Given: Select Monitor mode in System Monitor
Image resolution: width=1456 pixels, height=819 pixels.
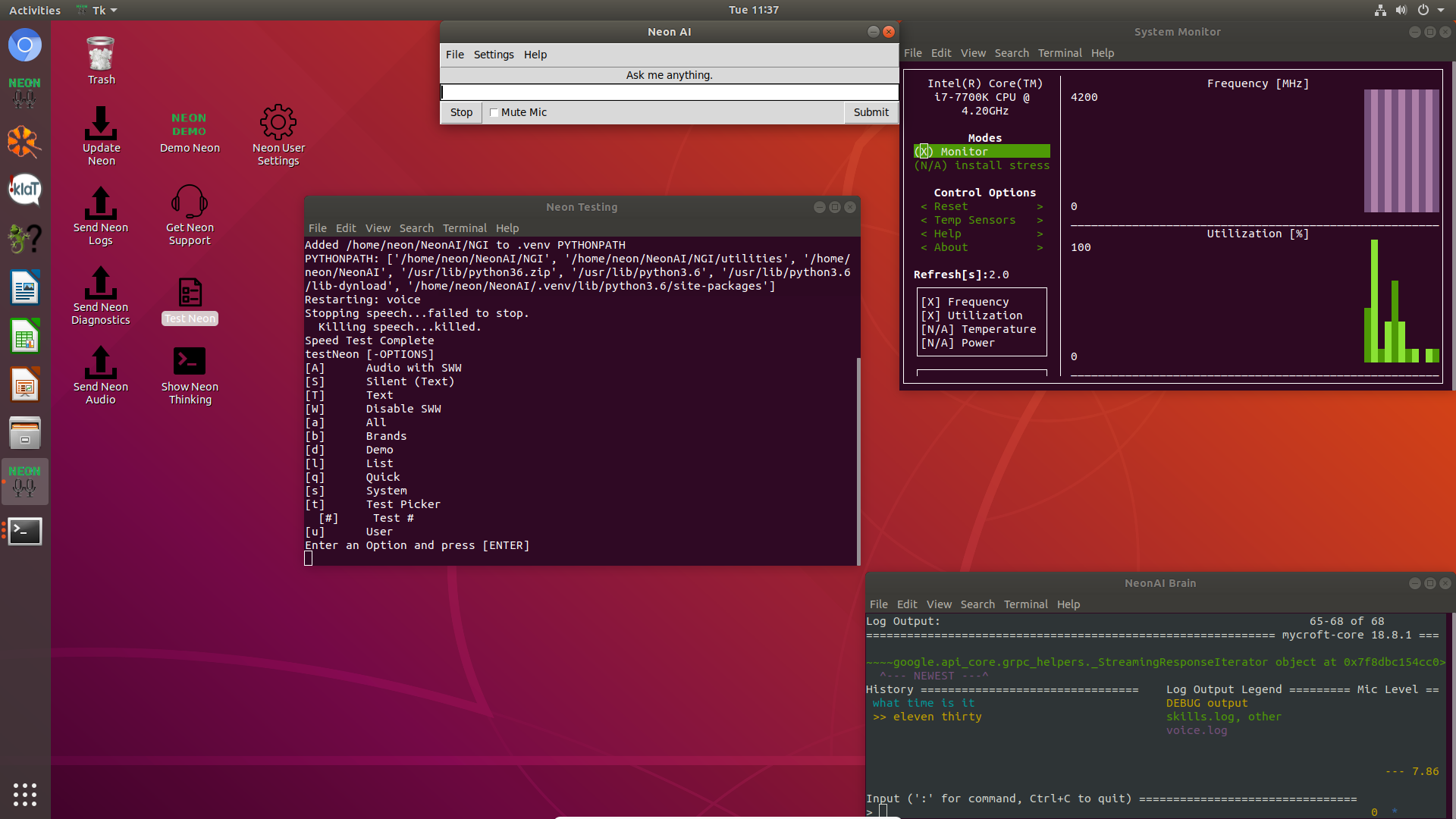Looking at the screenshot, I should (x=982, y=152).
